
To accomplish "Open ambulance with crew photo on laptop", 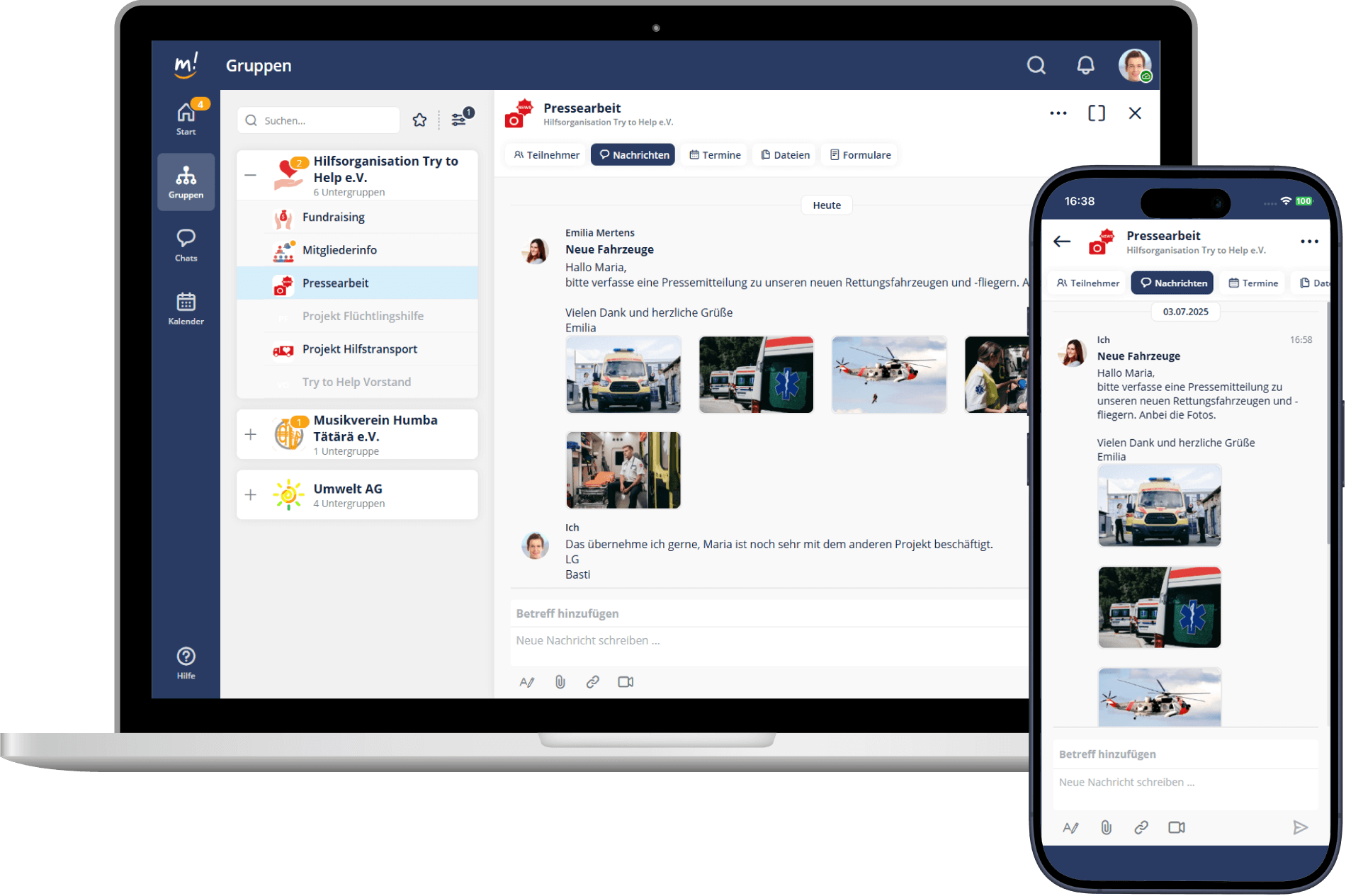I will tap(623, 375).
